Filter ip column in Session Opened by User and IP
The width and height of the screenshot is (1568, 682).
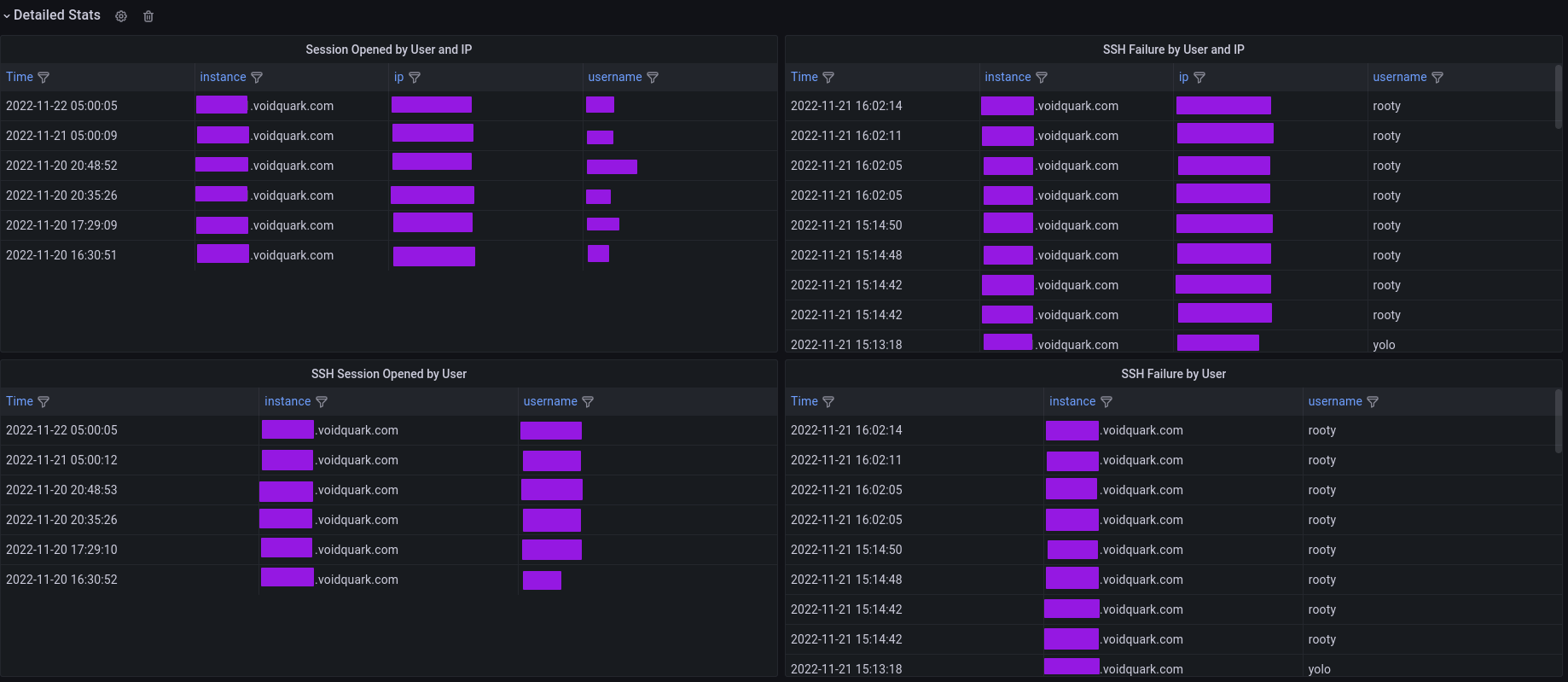(415, 78)
